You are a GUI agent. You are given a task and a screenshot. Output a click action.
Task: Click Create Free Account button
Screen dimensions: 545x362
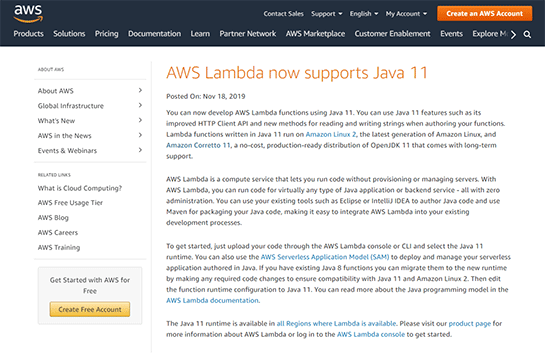pos(90,309)
